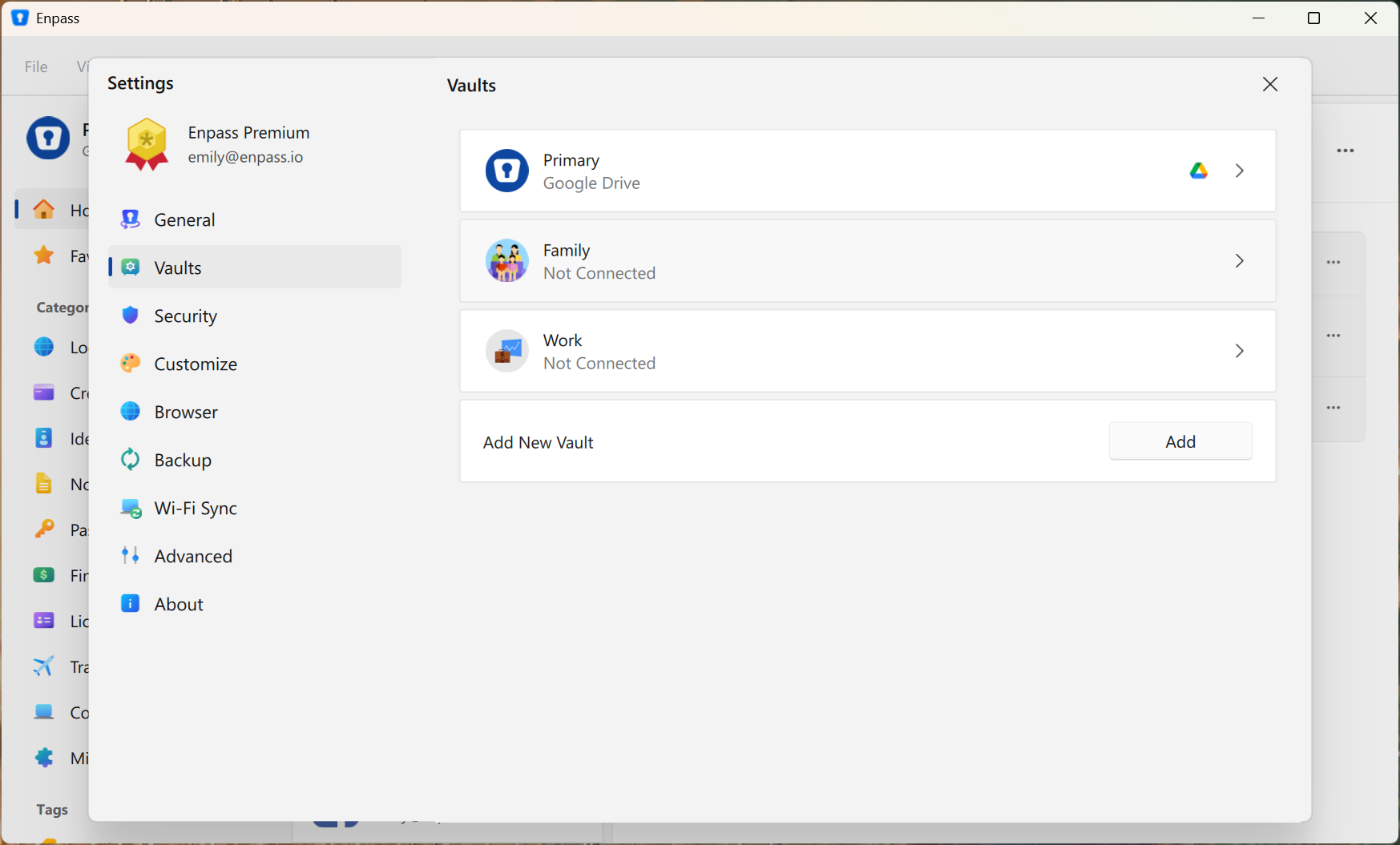Click the credit card category icon in main window

click(44, 392)
